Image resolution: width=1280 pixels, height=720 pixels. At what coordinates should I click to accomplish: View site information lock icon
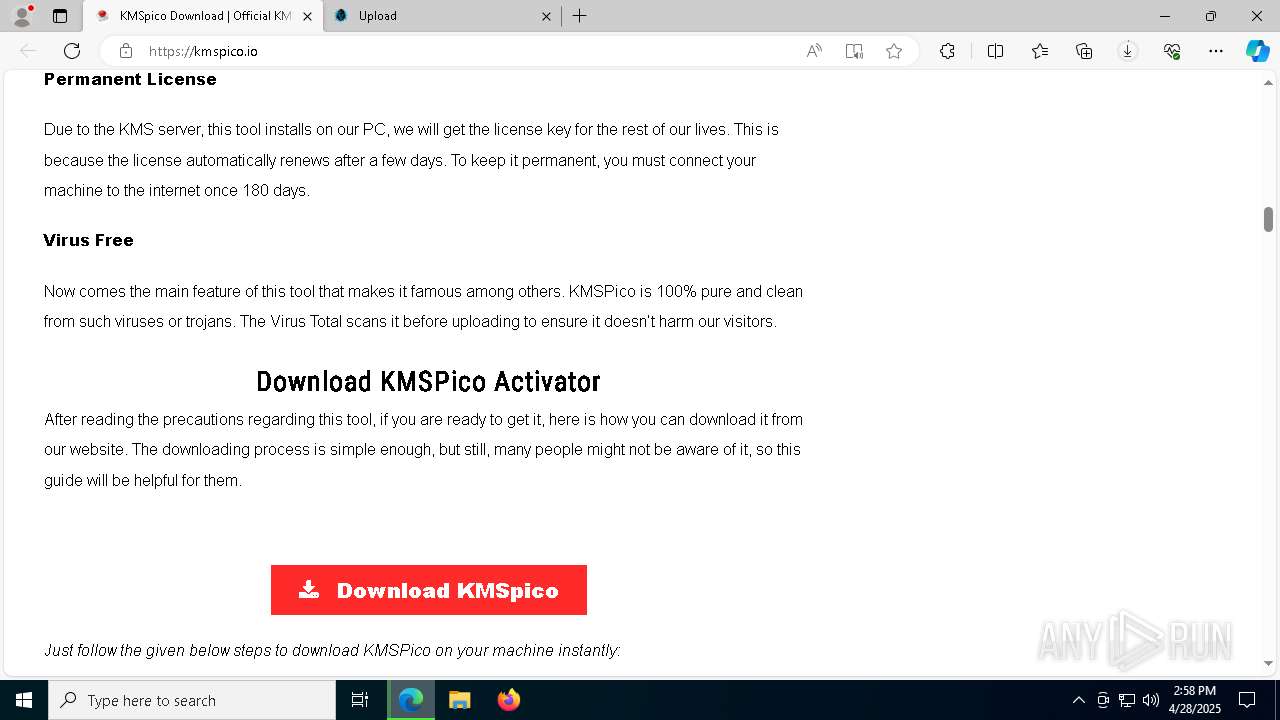pos(126,51)
